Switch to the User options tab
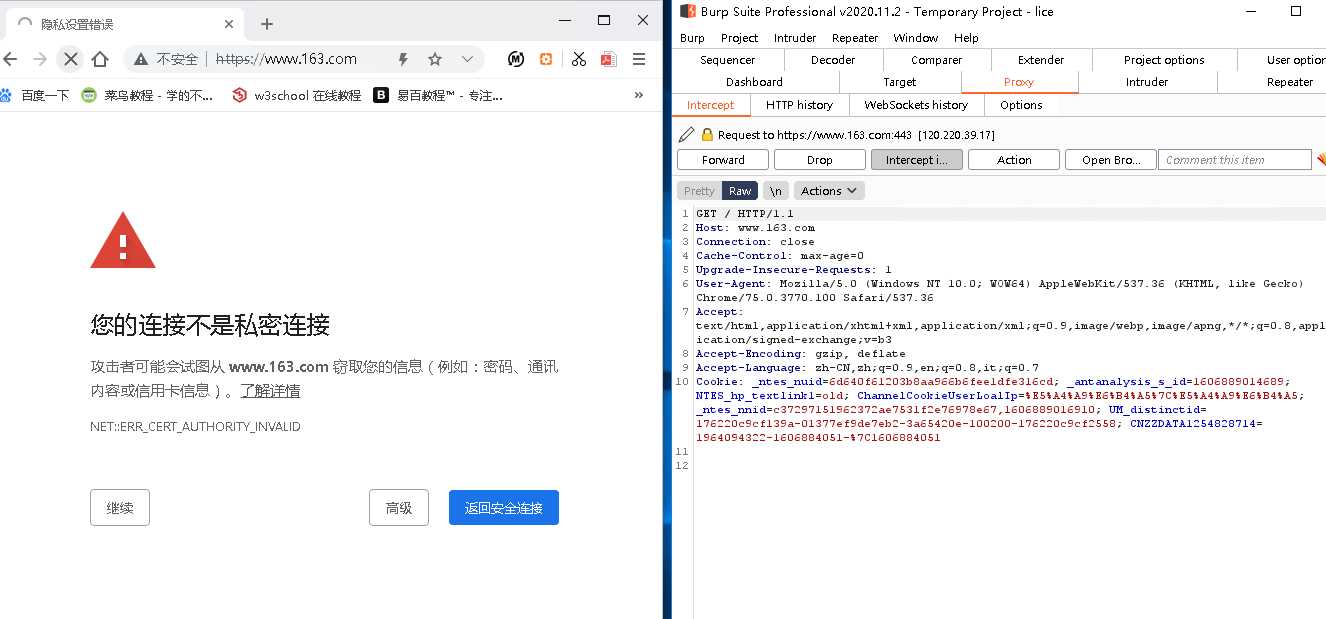1326x619 pixels. (1284, 60)
